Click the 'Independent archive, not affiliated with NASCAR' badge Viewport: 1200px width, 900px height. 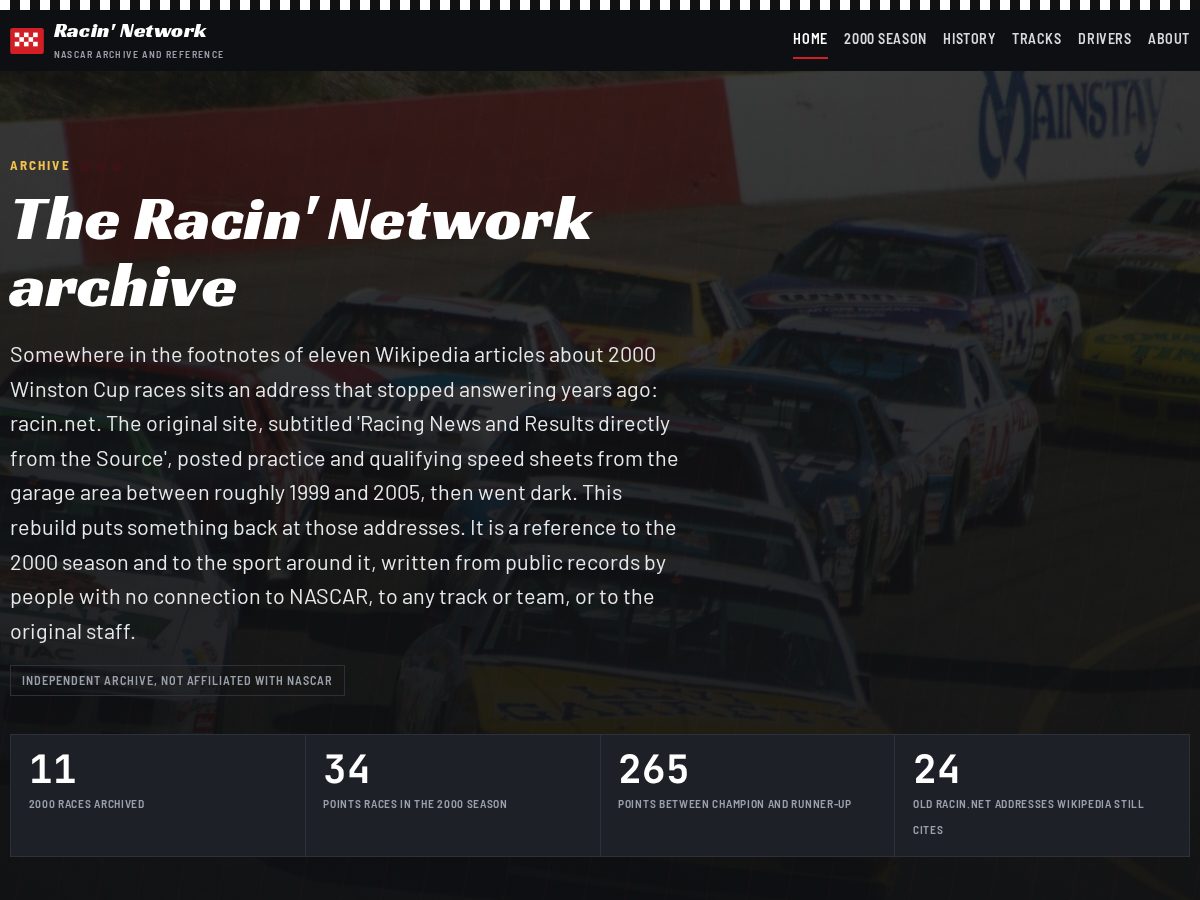[177, 680]
